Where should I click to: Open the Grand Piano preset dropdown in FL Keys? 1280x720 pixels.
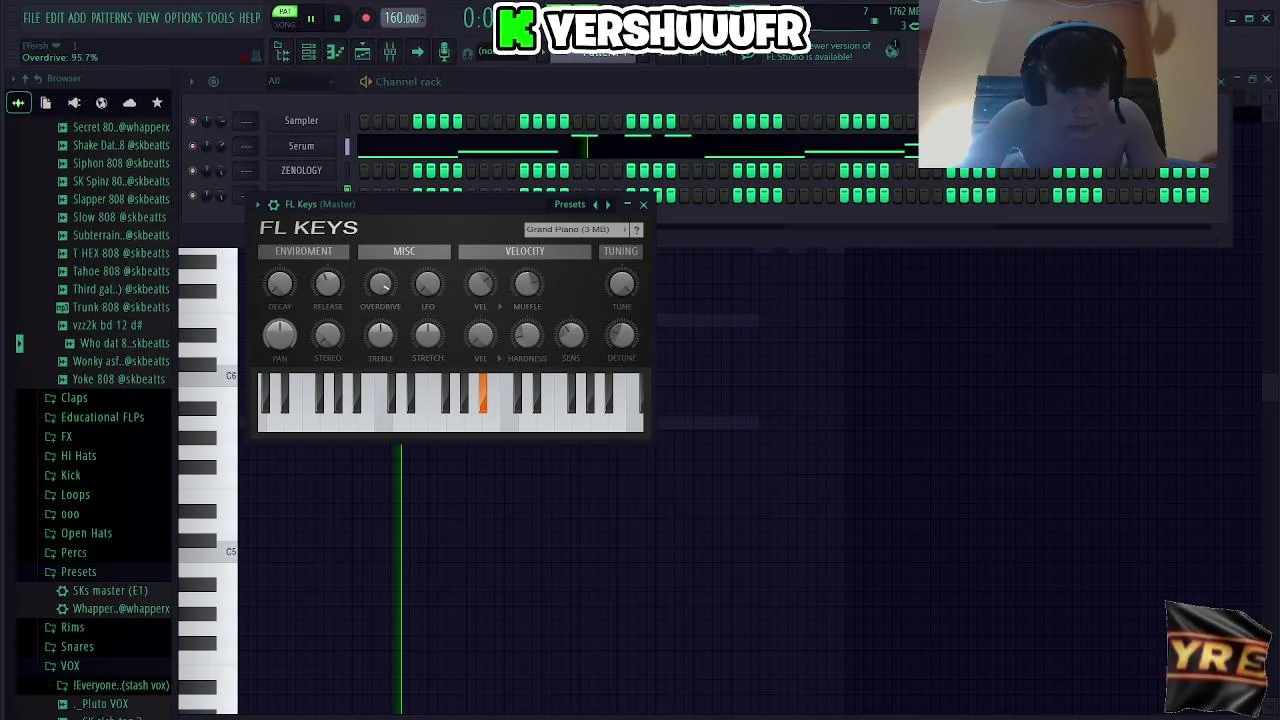click(576, 230)
